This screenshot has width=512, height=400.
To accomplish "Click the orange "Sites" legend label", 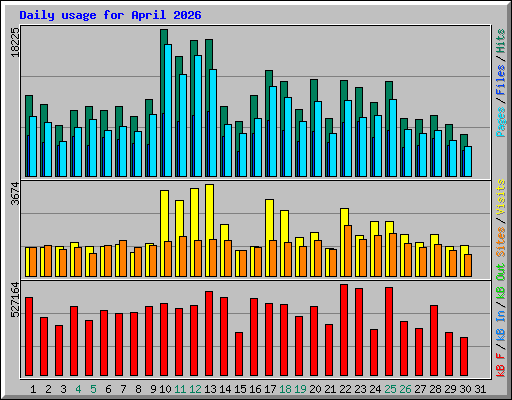I will 500,242.
